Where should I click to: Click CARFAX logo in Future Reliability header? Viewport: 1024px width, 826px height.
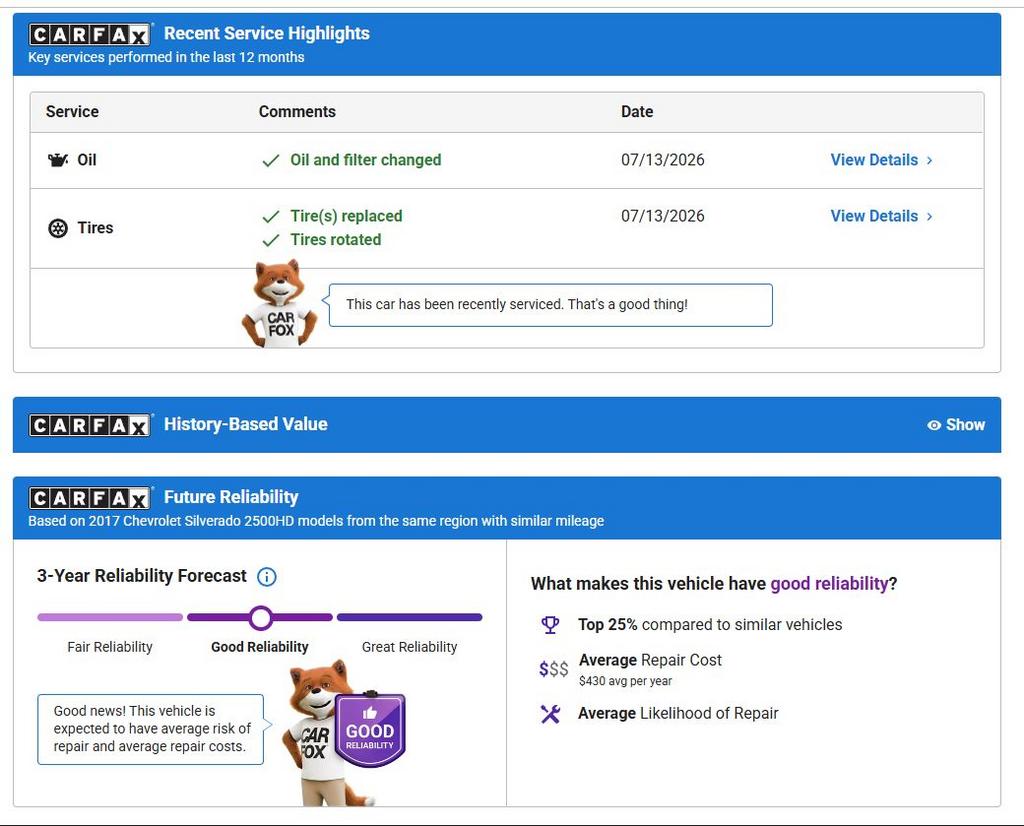[x=90, y=498]
